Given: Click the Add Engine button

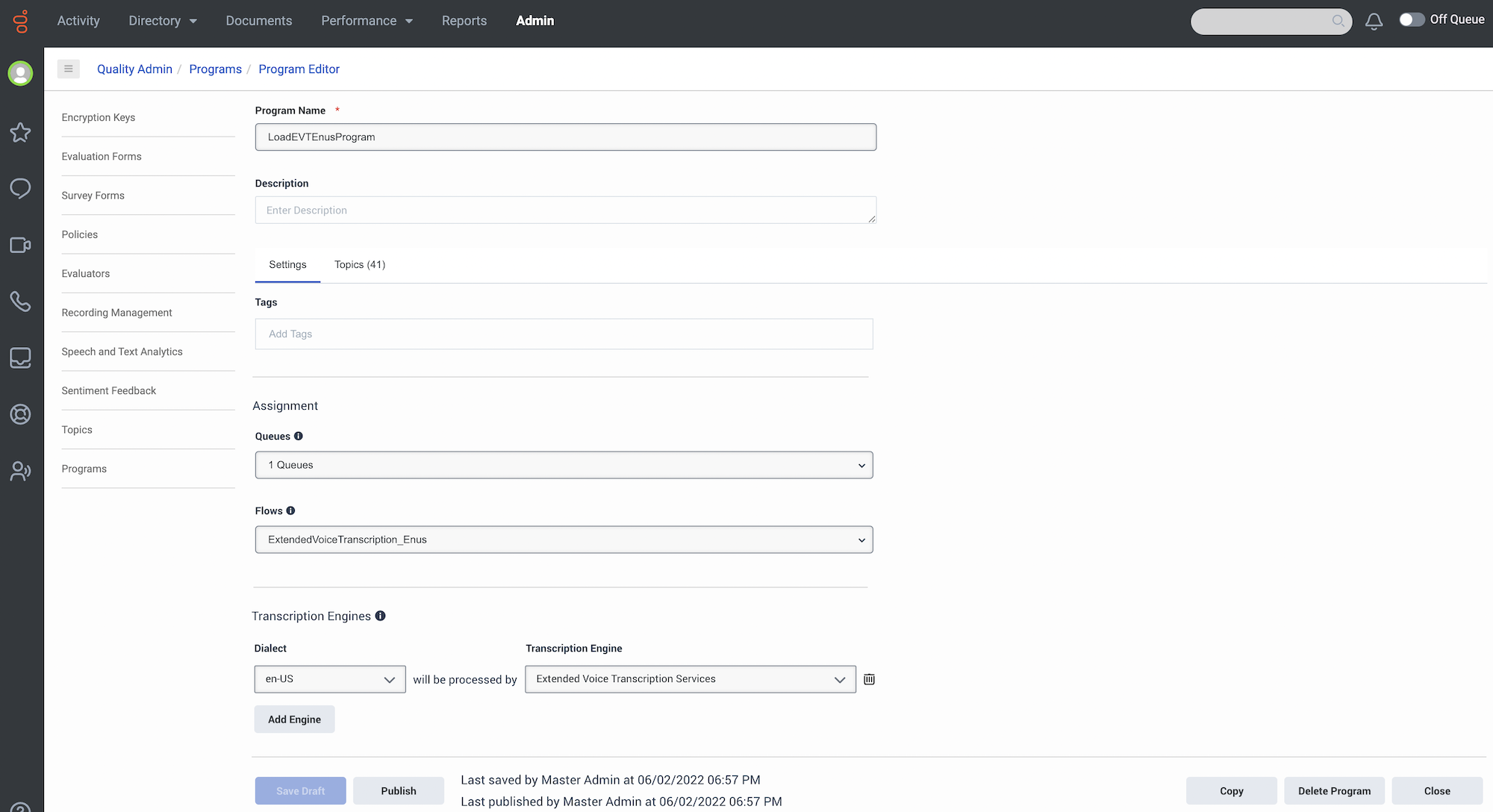Looking at the screenshot, I should [x=294, y=719].
